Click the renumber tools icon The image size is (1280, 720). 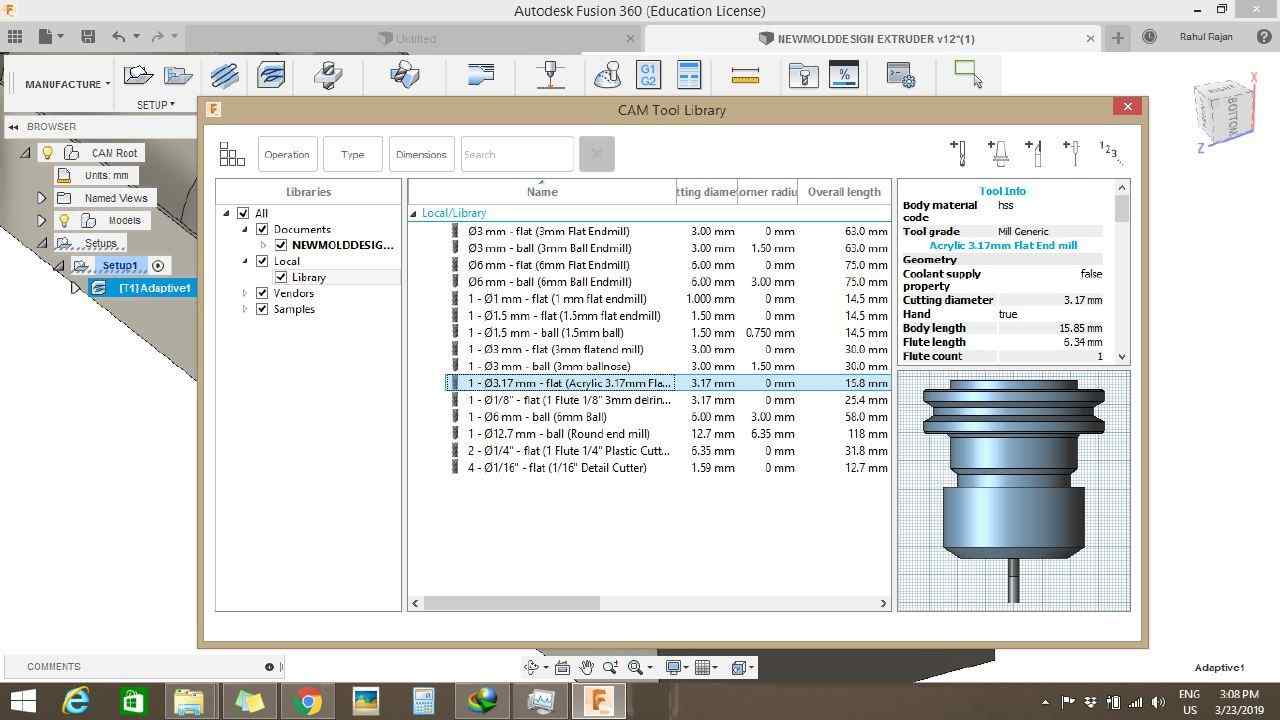[1110, 153]
